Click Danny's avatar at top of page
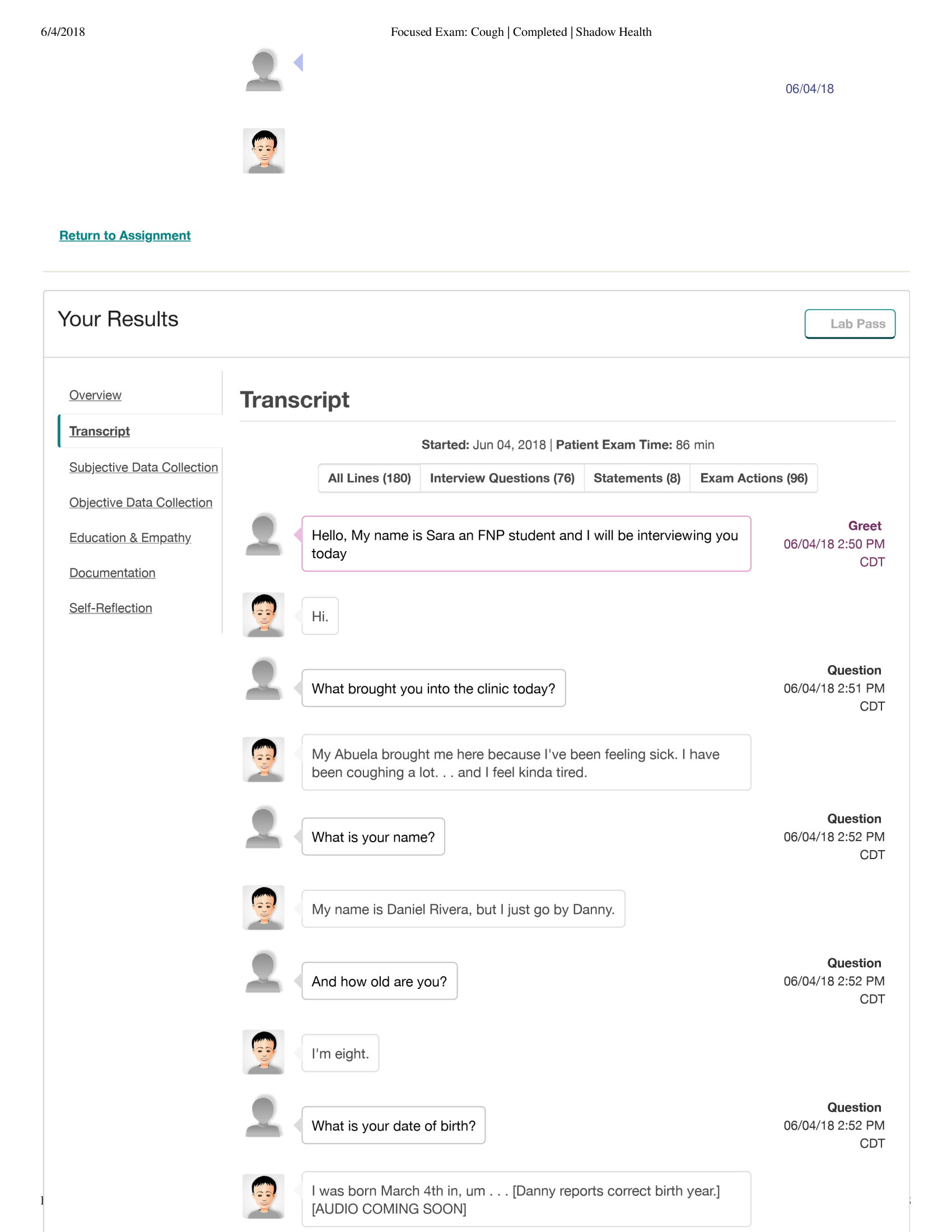This screenshot has width=952, height=1232. [264, 151]
